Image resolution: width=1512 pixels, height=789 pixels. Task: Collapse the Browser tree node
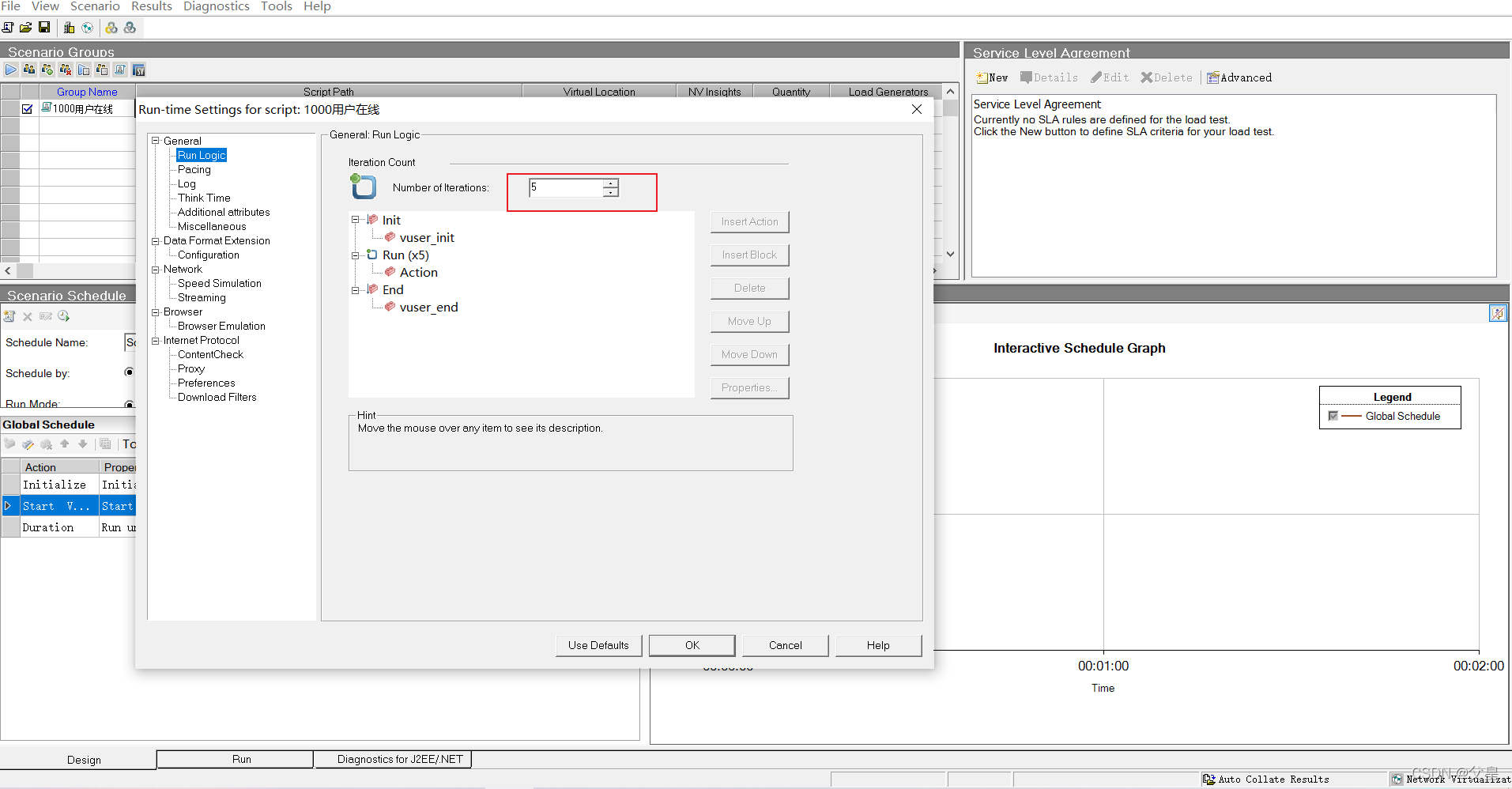coord(156,312)
